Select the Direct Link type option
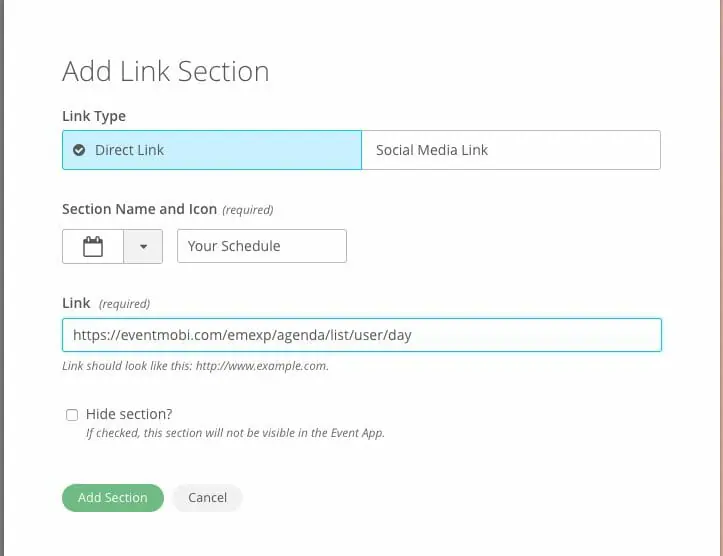This screenshot has width=723, height=556. pos(211,150)
